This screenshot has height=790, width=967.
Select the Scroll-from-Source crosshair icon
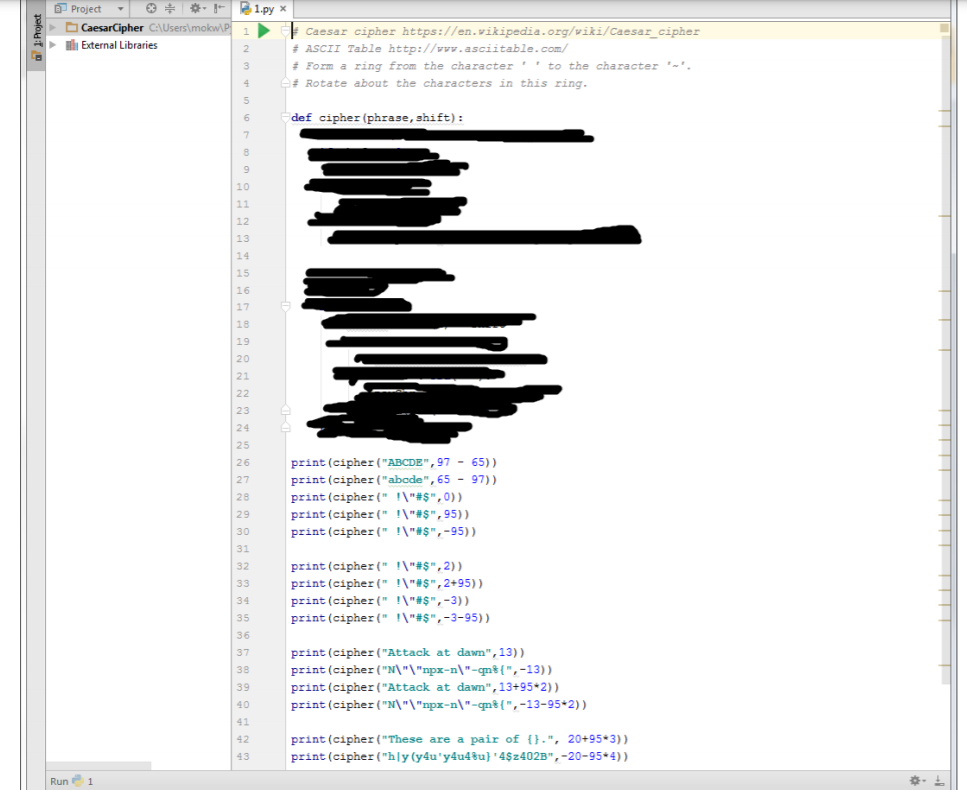coord(151,8)
